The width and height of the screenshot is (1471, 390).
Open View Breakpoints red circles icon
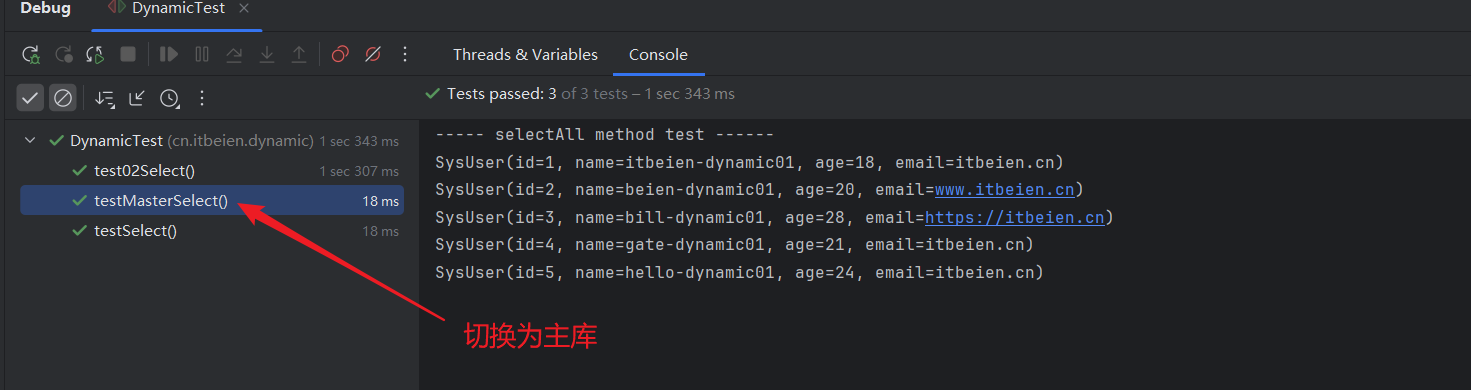[x=340, y=55]
